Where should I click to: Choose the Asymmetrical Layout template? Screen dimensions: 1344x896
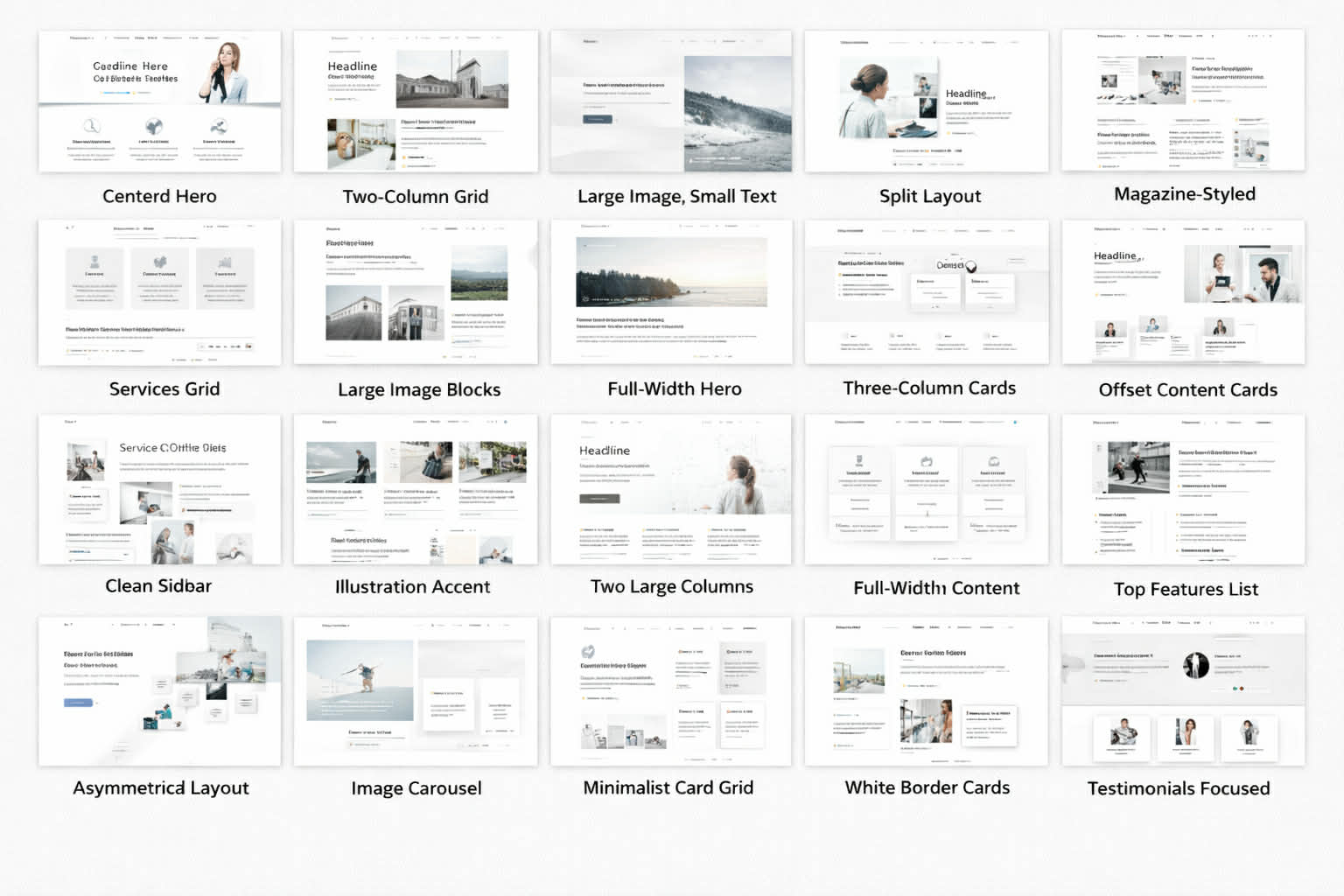[x=159, y=690]
